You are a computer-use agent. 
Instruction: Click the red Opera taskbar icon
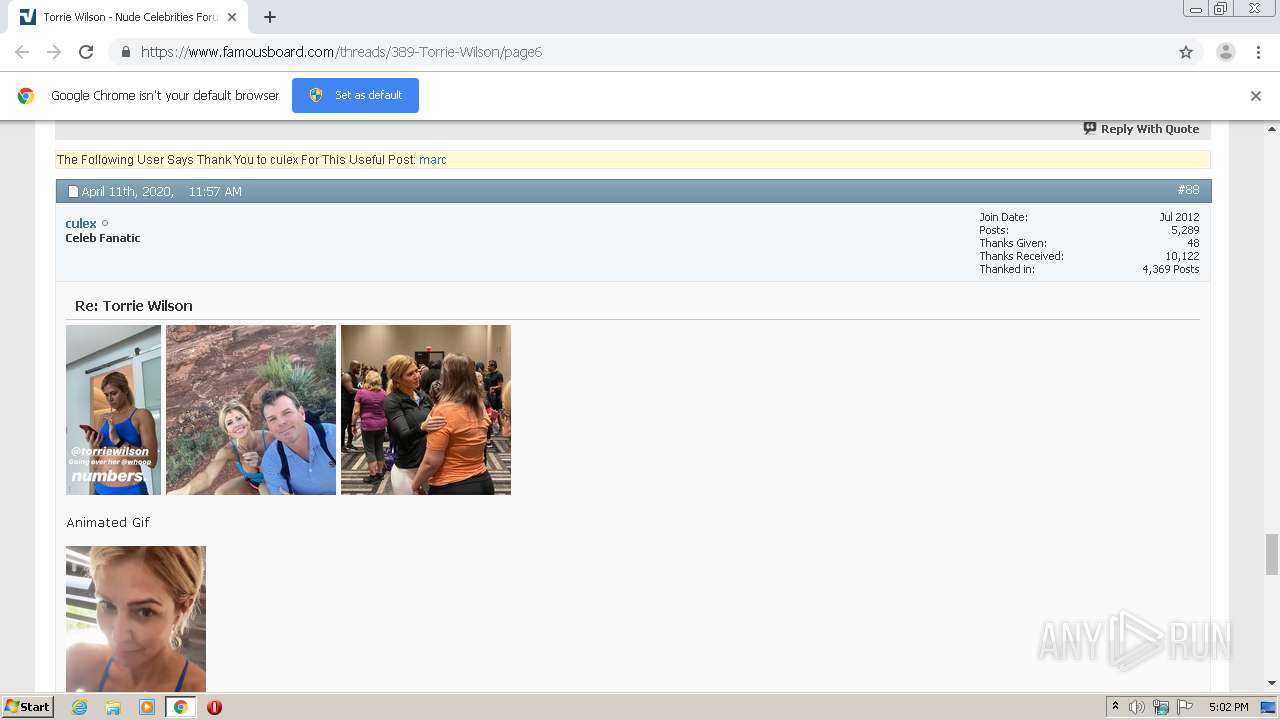click(x=214, y=707)
